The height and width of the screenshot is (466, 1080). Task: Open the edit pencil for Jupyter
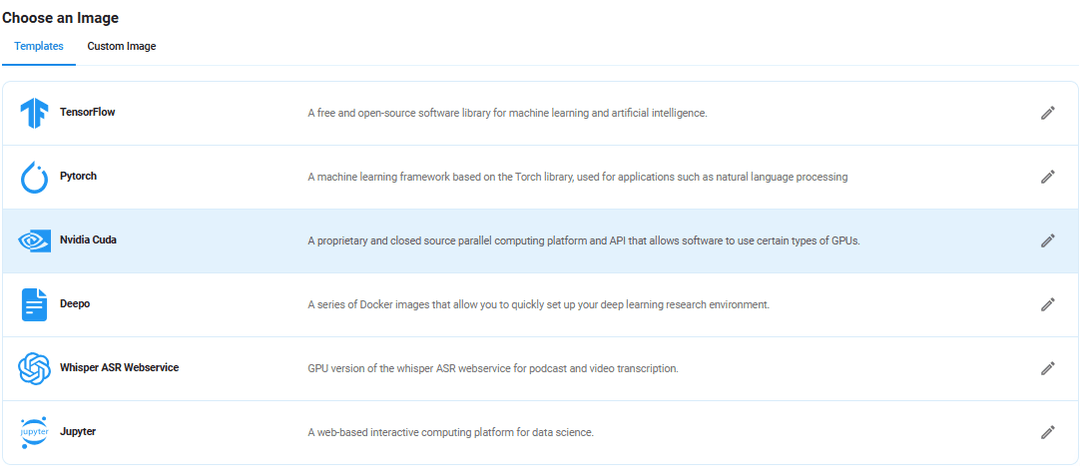[x=1048, y=432]
